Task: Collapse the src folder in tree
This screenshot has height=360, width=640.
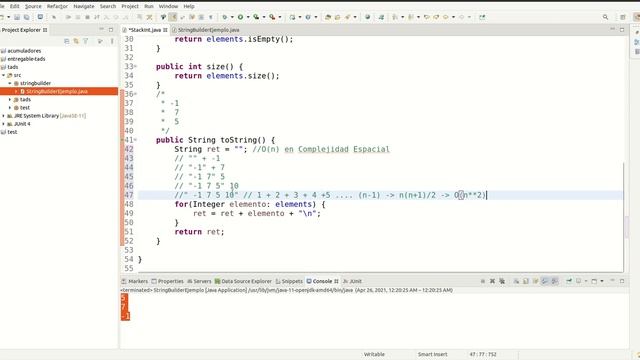Action: click(4, 75)
